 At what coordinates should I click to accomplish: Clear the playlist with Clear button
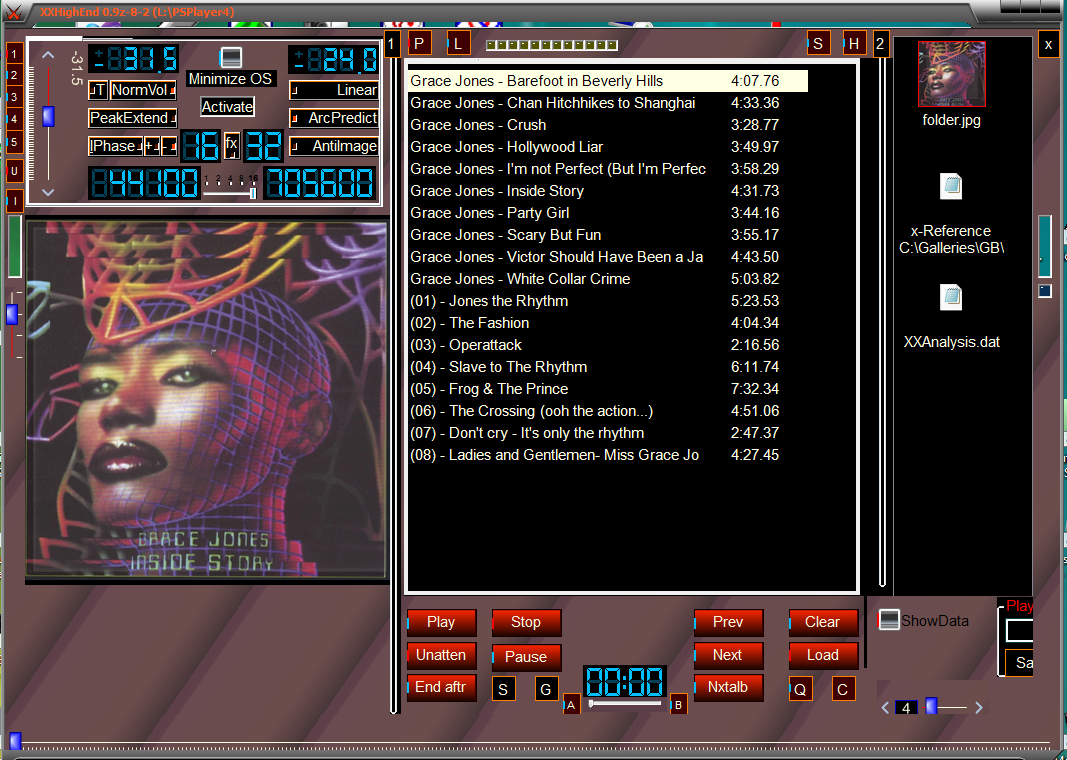823,622
